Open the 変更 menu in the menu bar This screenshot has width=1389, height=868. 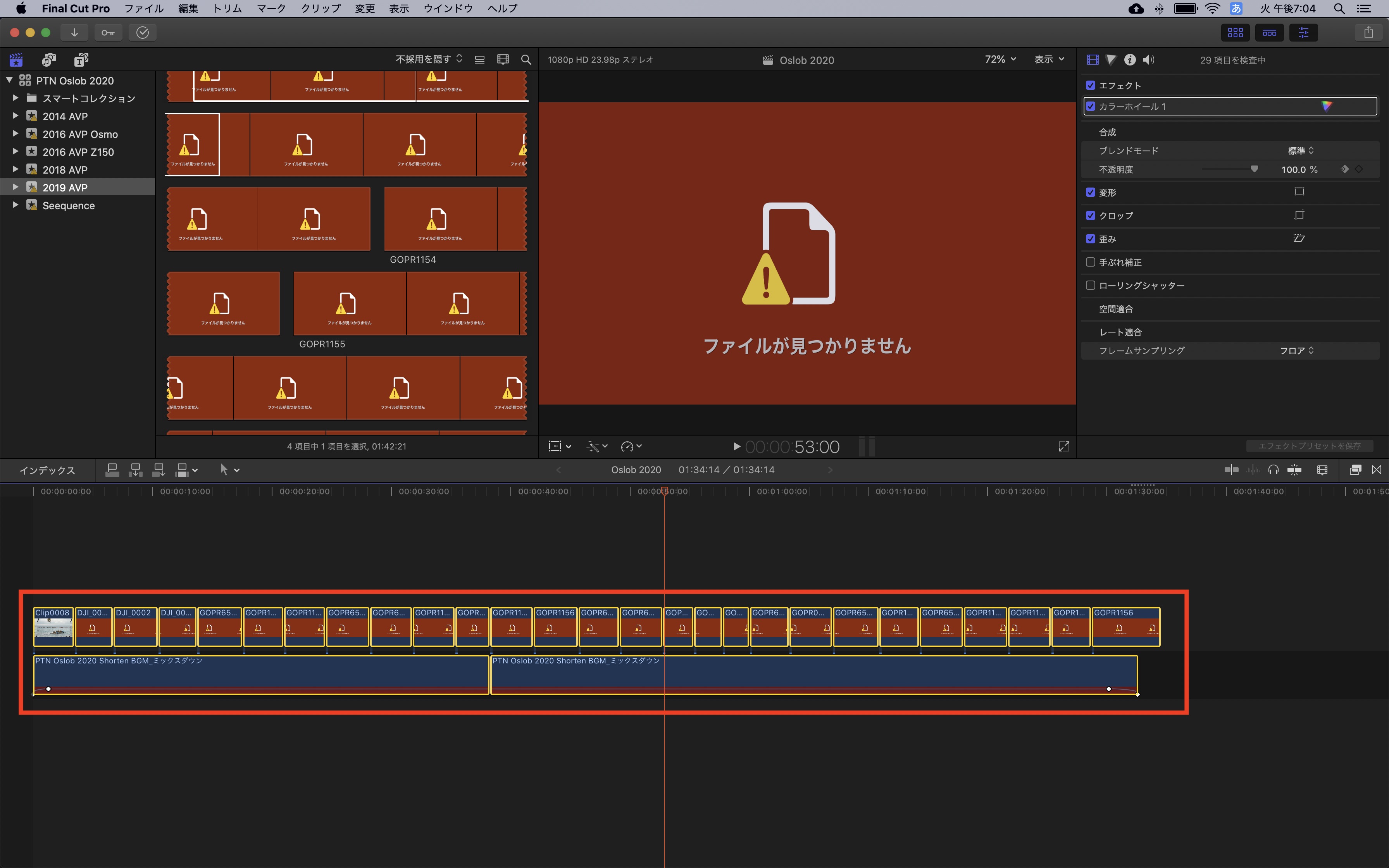pyautogui.click(x=364, y=9)
